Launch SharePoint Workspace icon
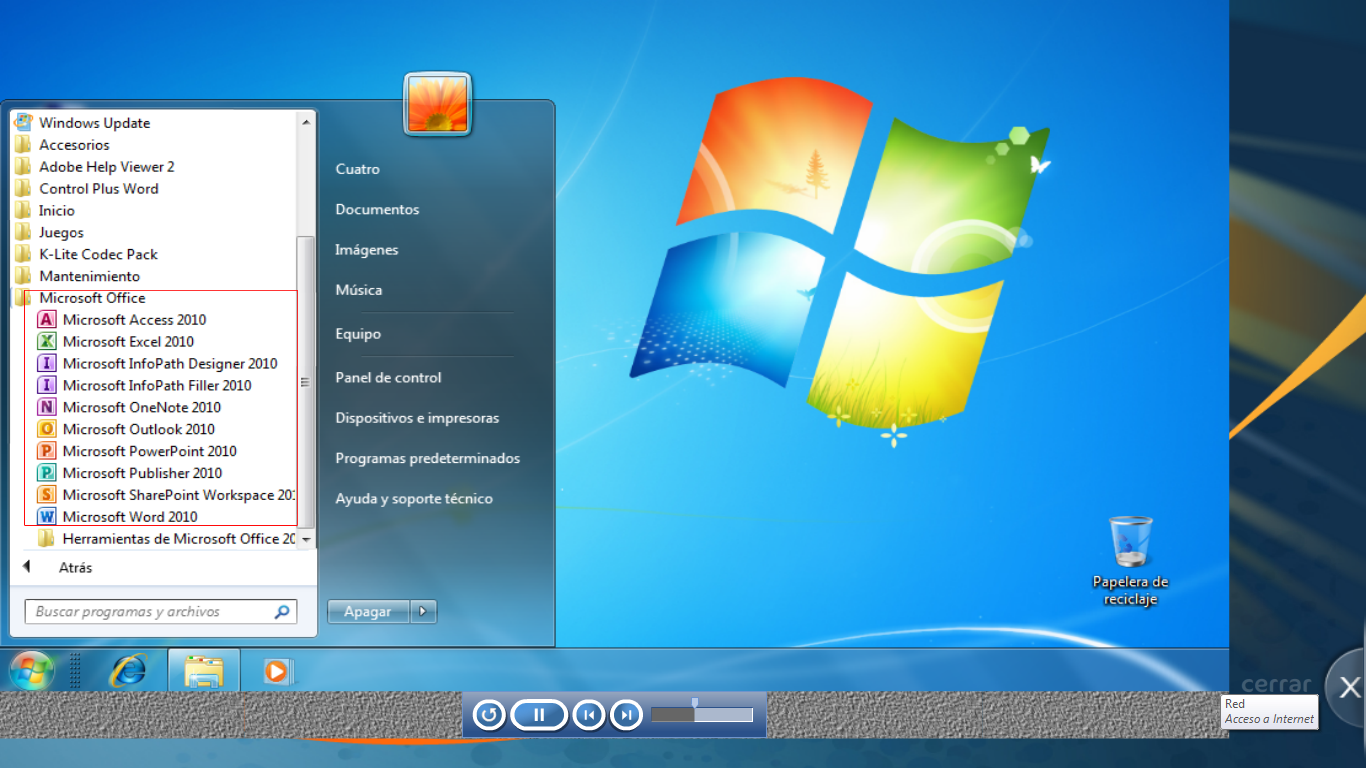Image resolution: width=1366 pixels, height=768 pixels. coord(46,495)
